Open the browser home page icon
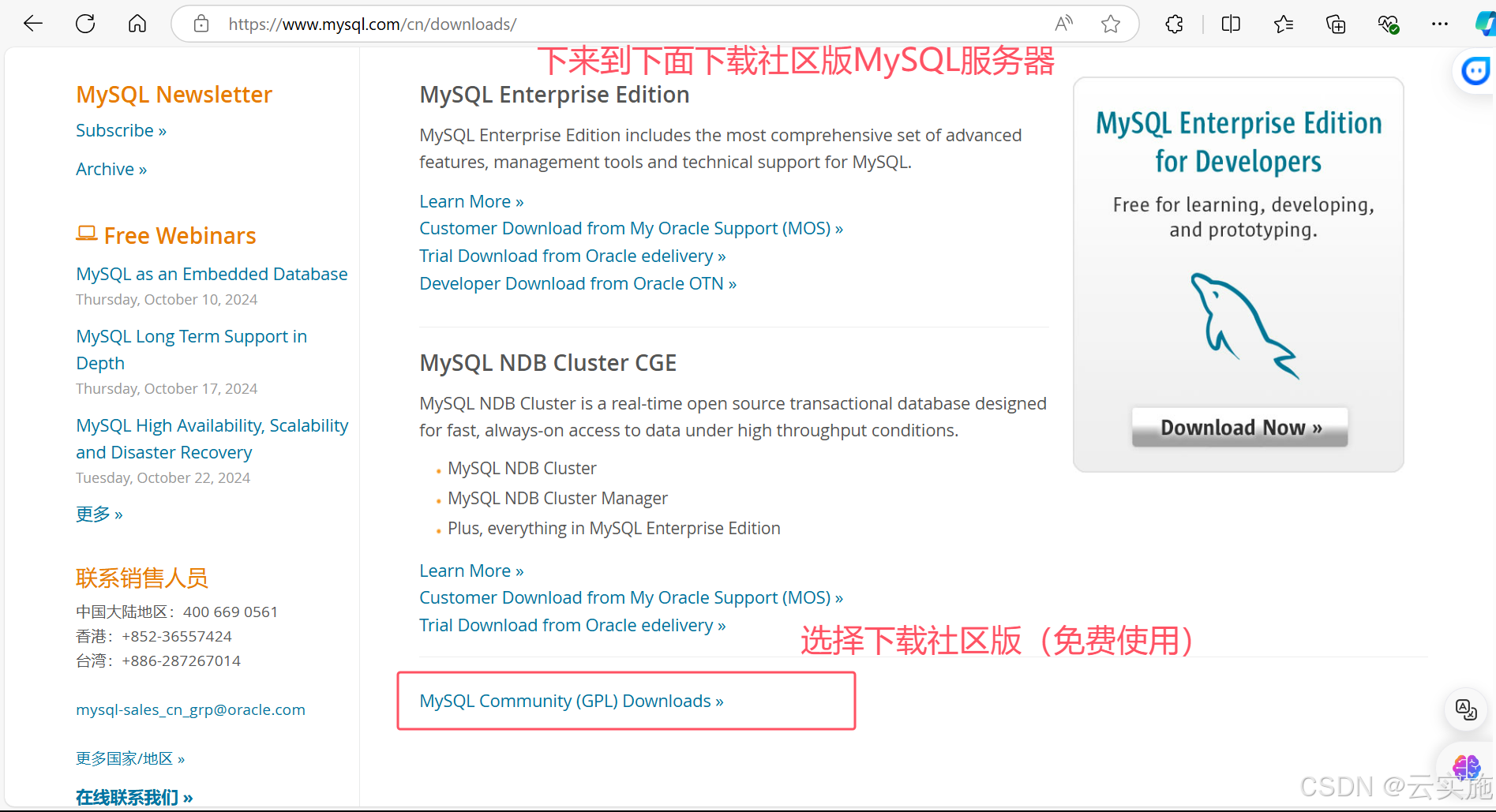1496x812 pixels. (137, 24)
